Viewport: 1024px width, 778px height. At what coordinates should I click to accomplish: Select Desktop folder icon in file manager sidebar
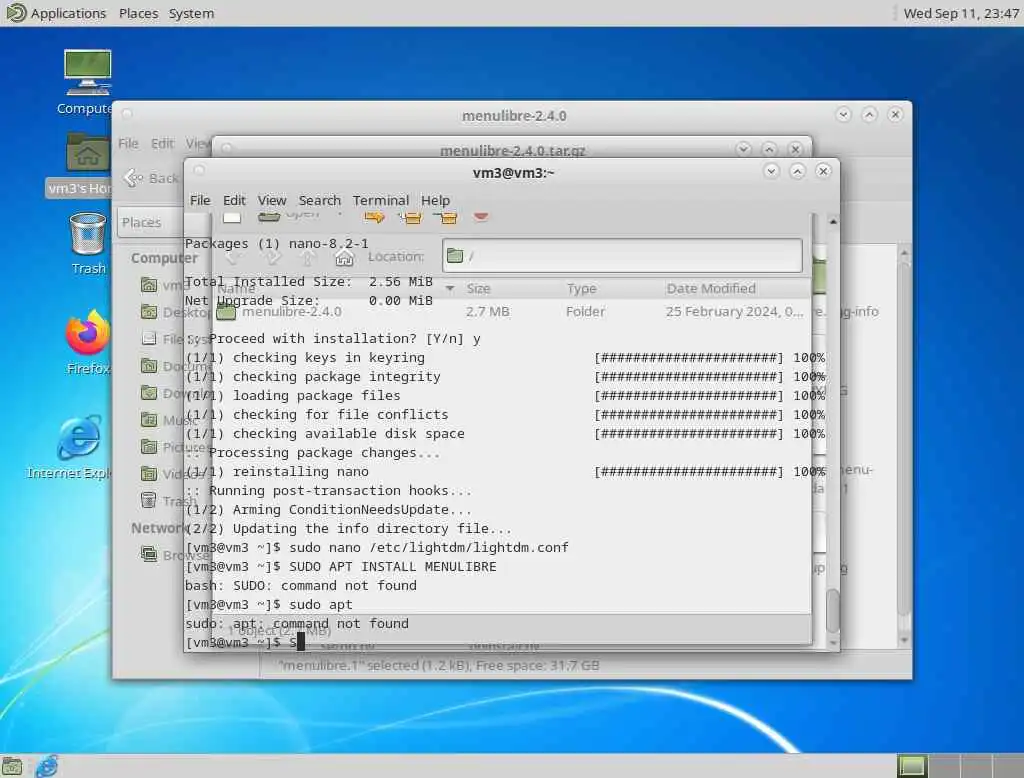tap(149, 312)
